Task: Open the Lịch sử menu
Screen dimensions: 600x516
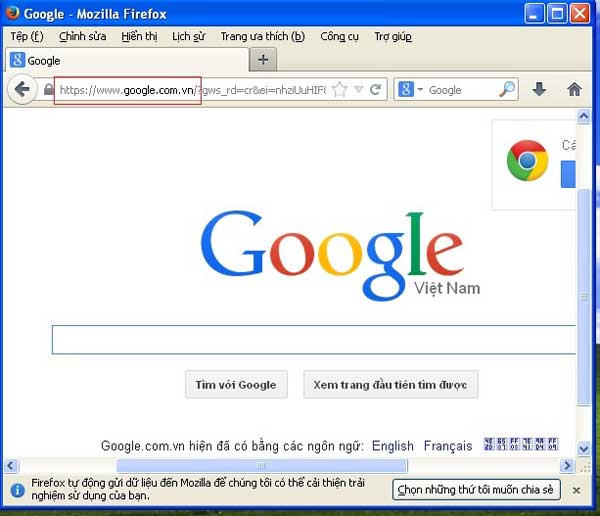Action: click(189, 36)
